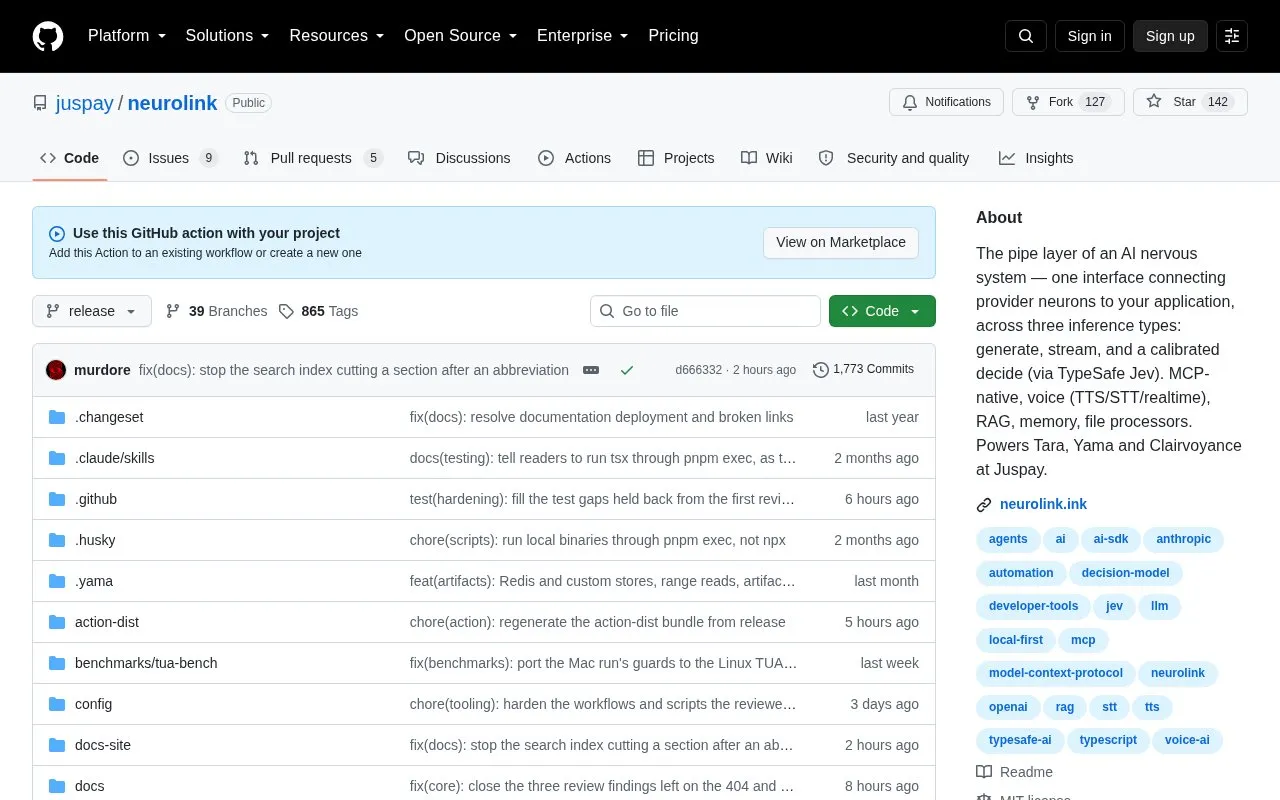Fork the repository using Fork button
Viewport: 1280px width, 800px height.
[x=1068, y=102]
